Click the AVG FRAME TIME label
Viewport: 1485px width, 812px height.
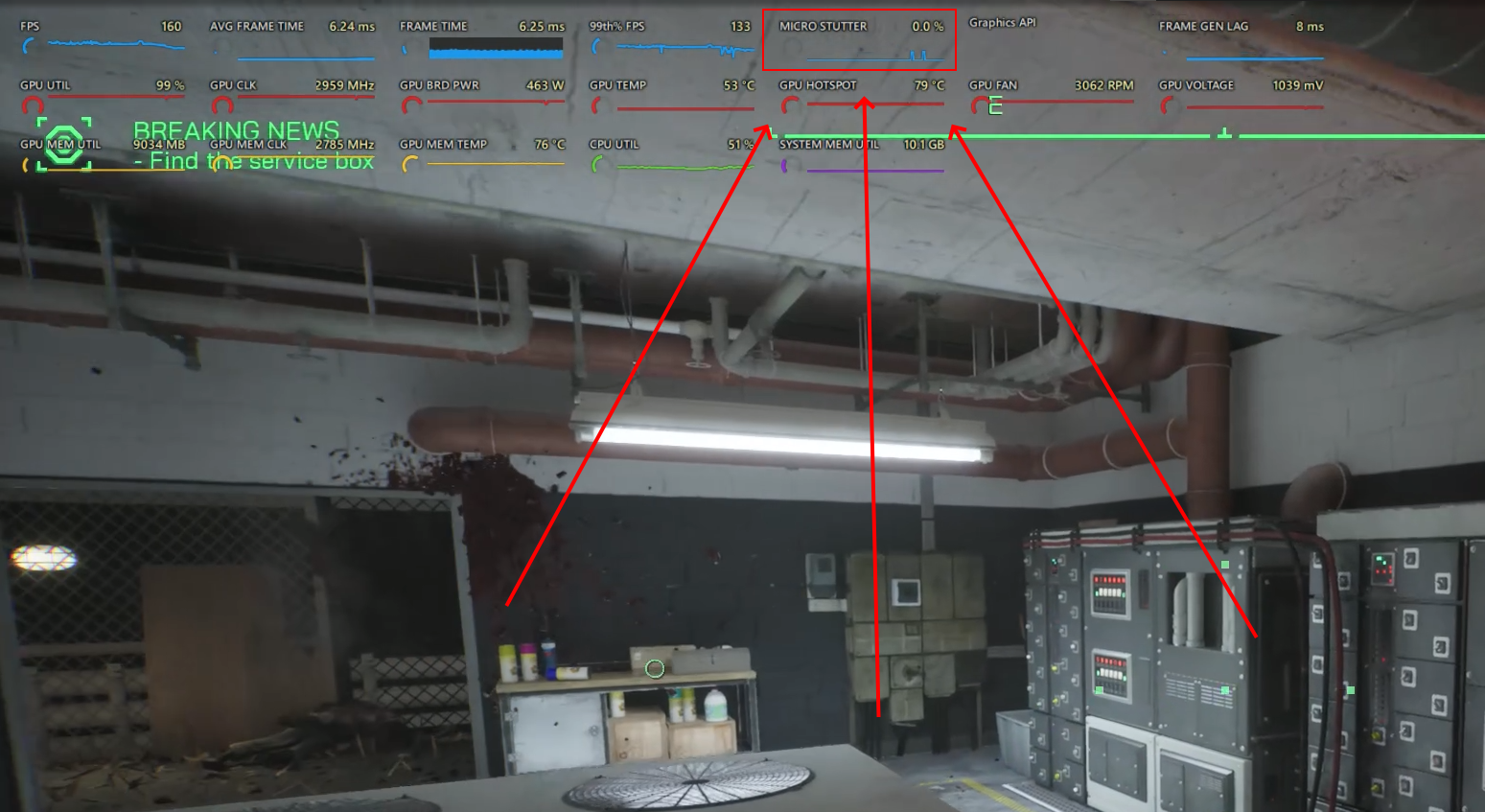(x=257, y=27)
